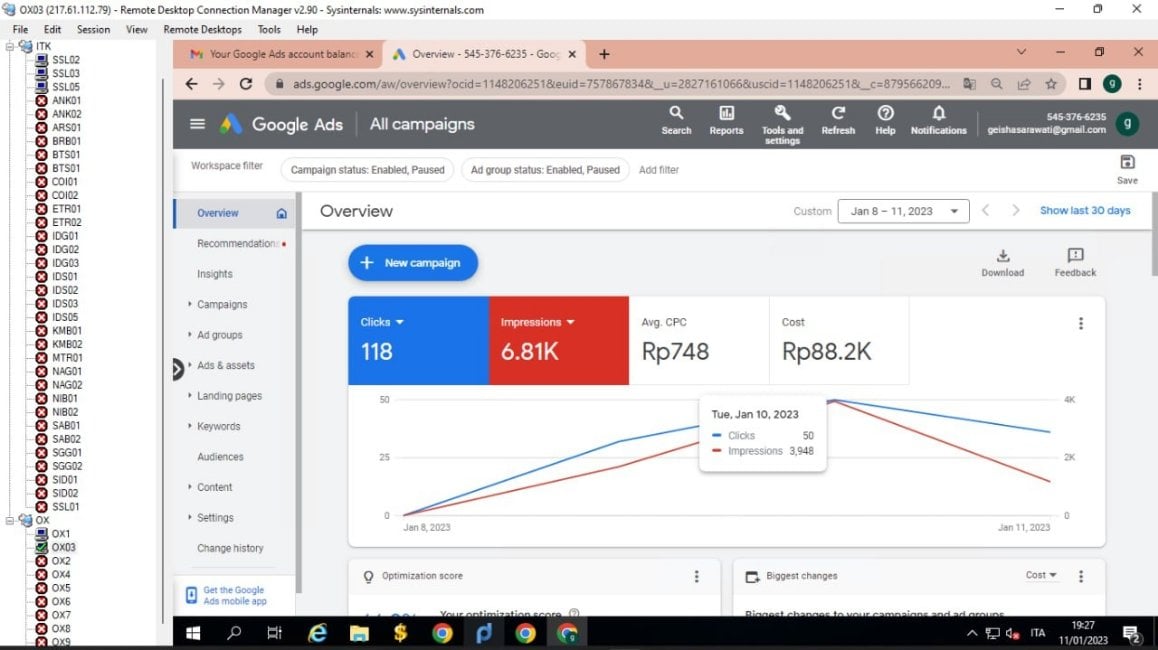Screen dimensions: 1158x650
Task: Share this page icon in address bar
Action: [x=1024, y=84]
